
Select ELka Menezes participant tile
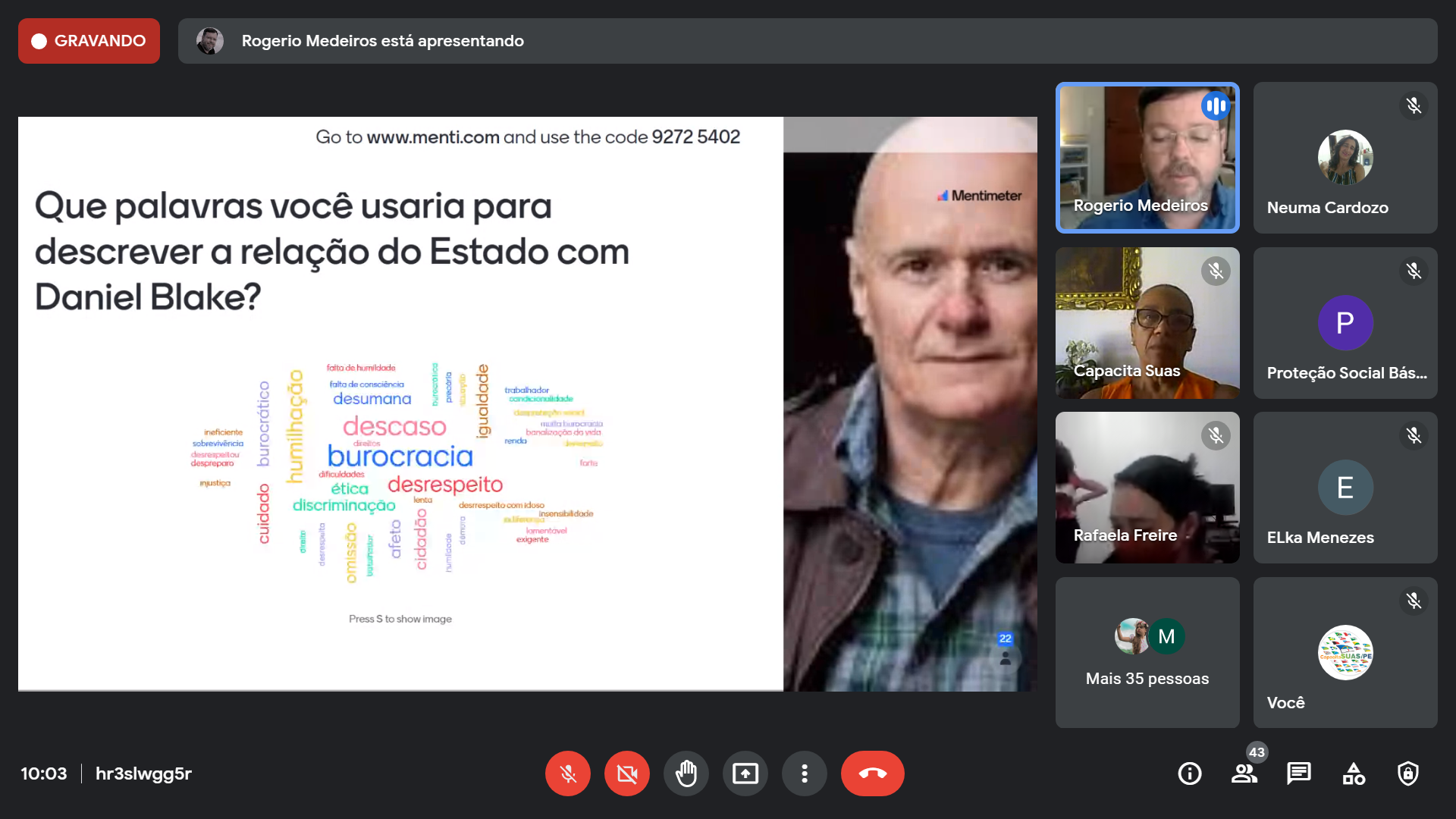point(1345,488)
